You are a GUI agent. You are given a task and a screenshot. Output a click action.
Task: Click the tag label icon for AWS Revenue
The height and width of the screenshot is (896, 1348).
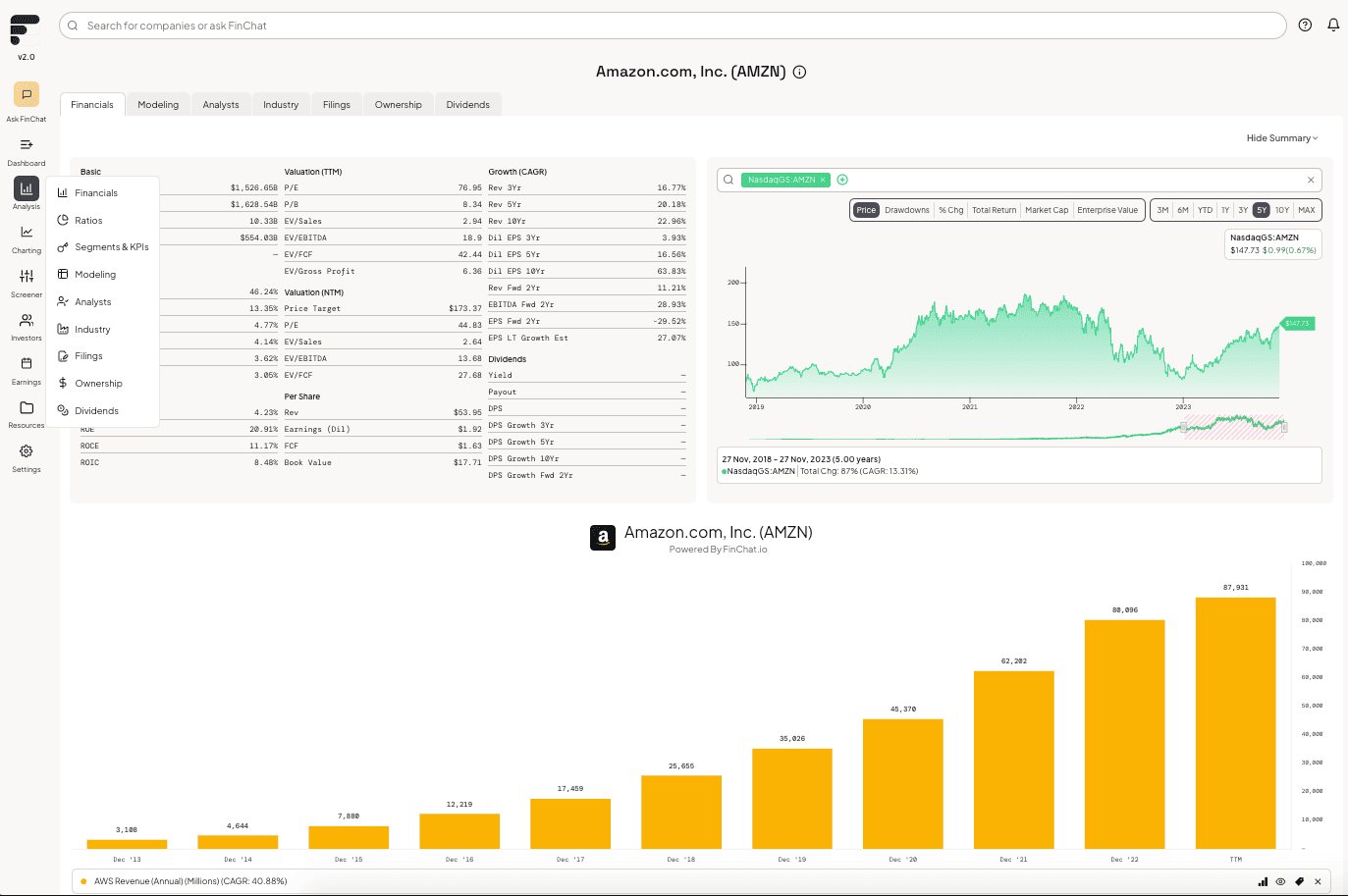pyautogui.click(x=1299, y=881)
